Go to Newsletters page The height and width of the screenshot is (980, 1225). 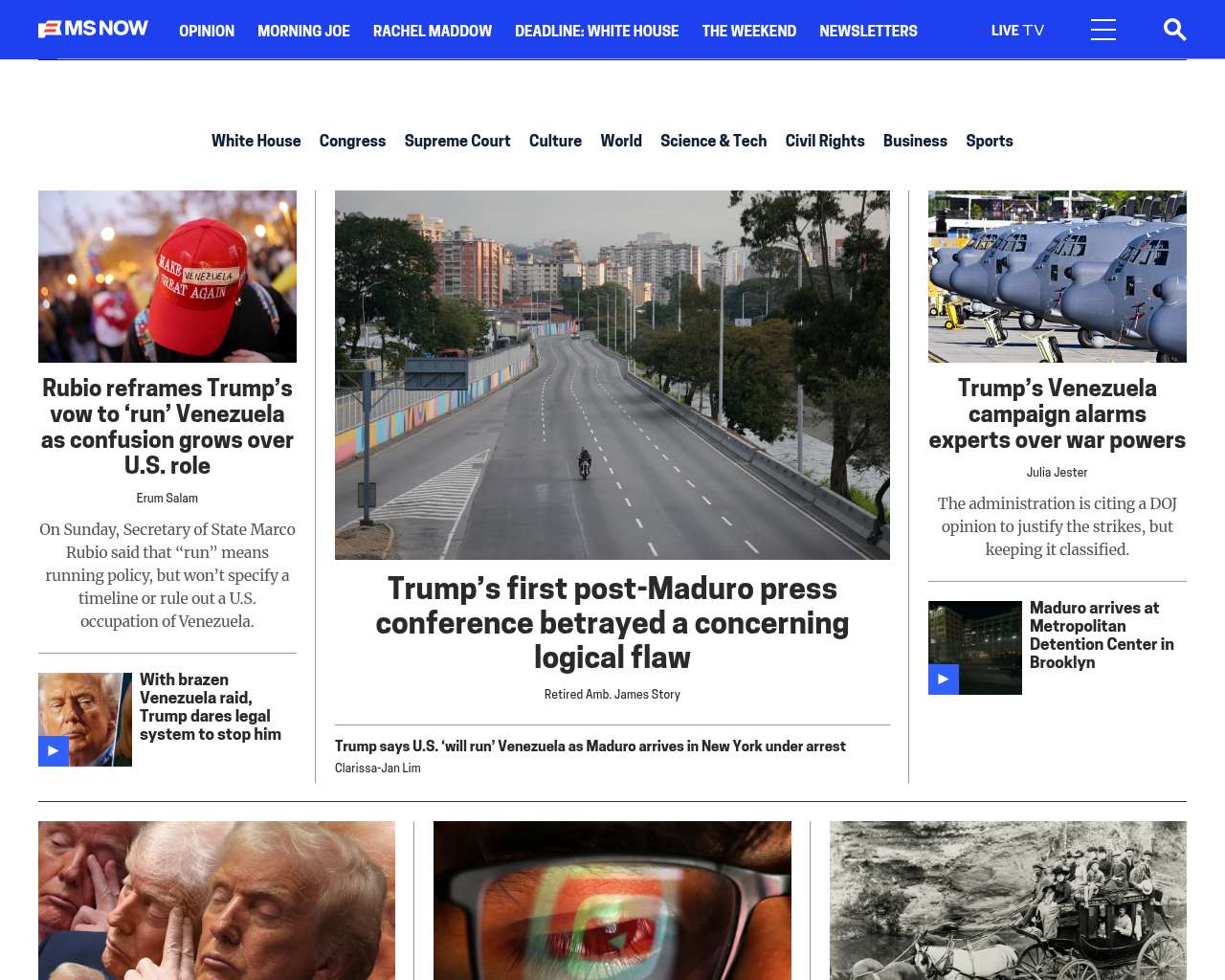click(868, 31)
